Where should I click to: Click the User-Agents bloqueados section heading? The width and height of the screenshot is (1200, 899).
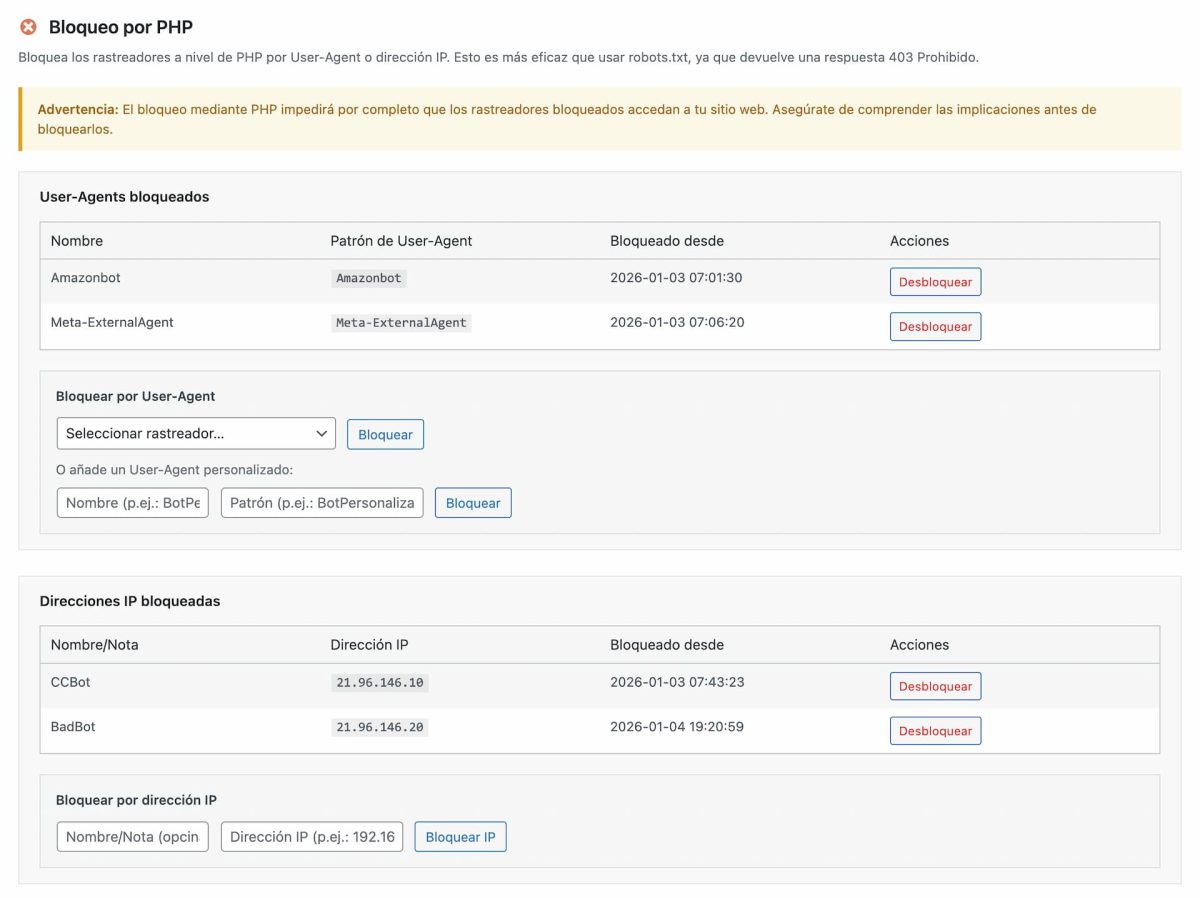point(124,196)
